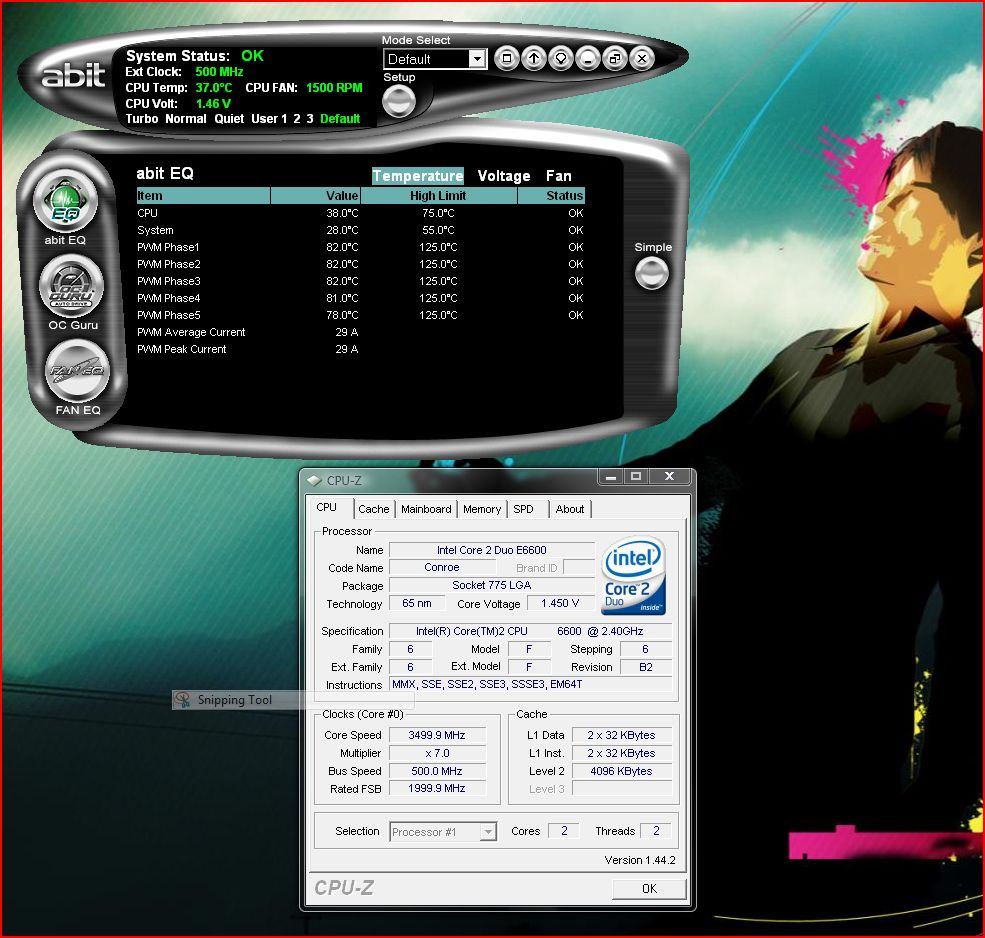Image resolution: width=985 pixels, height=938 pixels.
Task: Click the Core Speed value 3499.9 MHz
Action: click(x=437, y=735)
